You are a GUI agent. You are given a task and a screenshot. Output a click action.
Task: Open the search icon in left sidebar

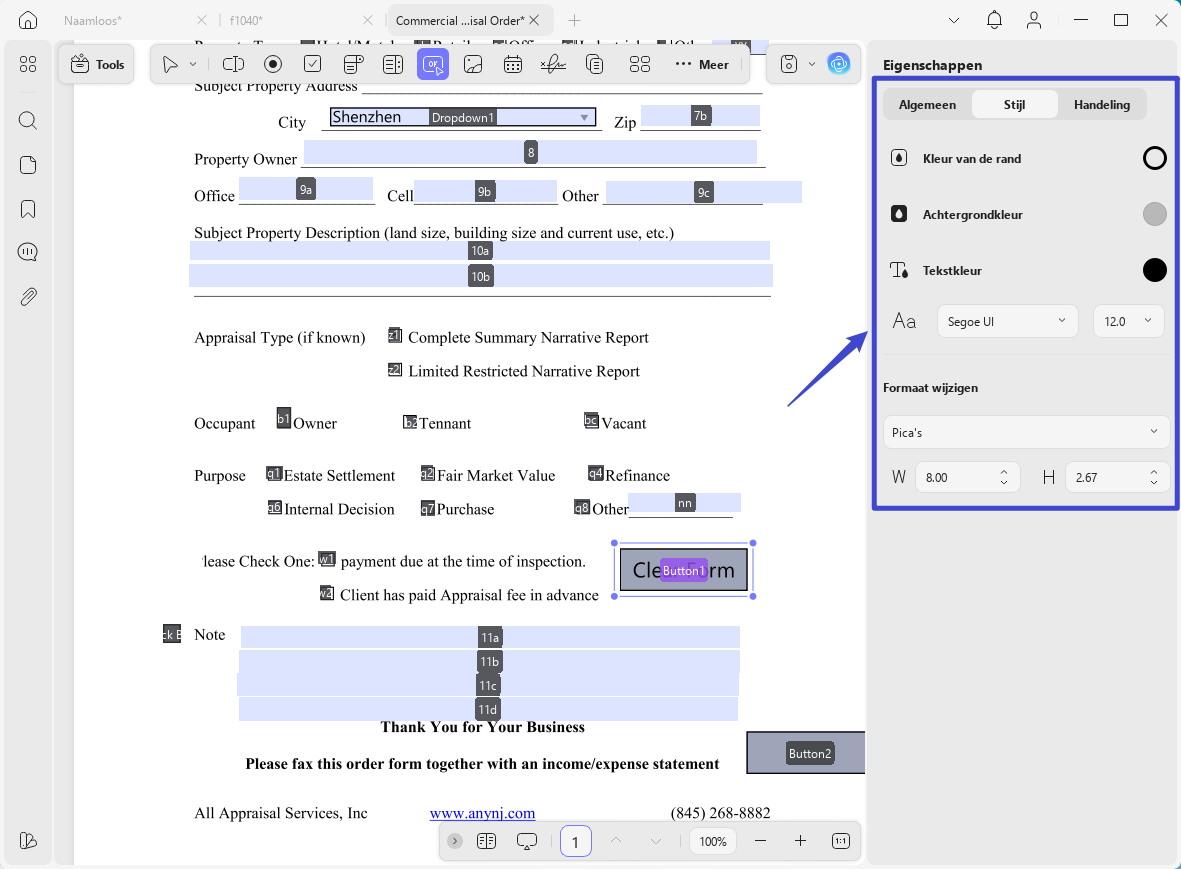click(28, 120)
